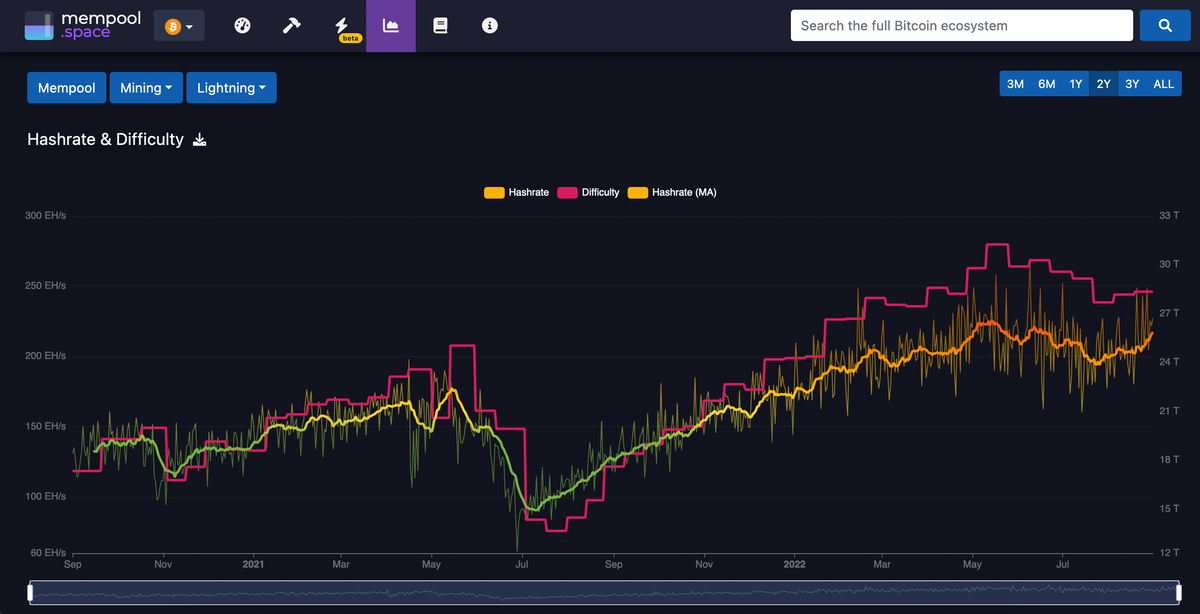Toggle the Hashrate legend series
This screenshot has width=1200, height=614.
pyautogui.click(x=516, y=192)
